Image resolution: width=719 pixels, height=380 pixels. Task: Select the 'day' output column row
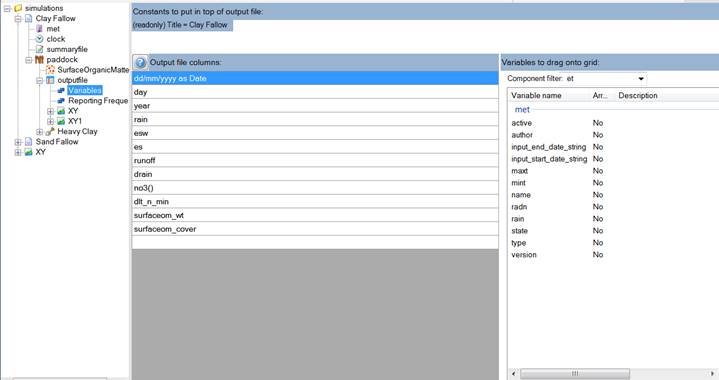tap(315, 92)
